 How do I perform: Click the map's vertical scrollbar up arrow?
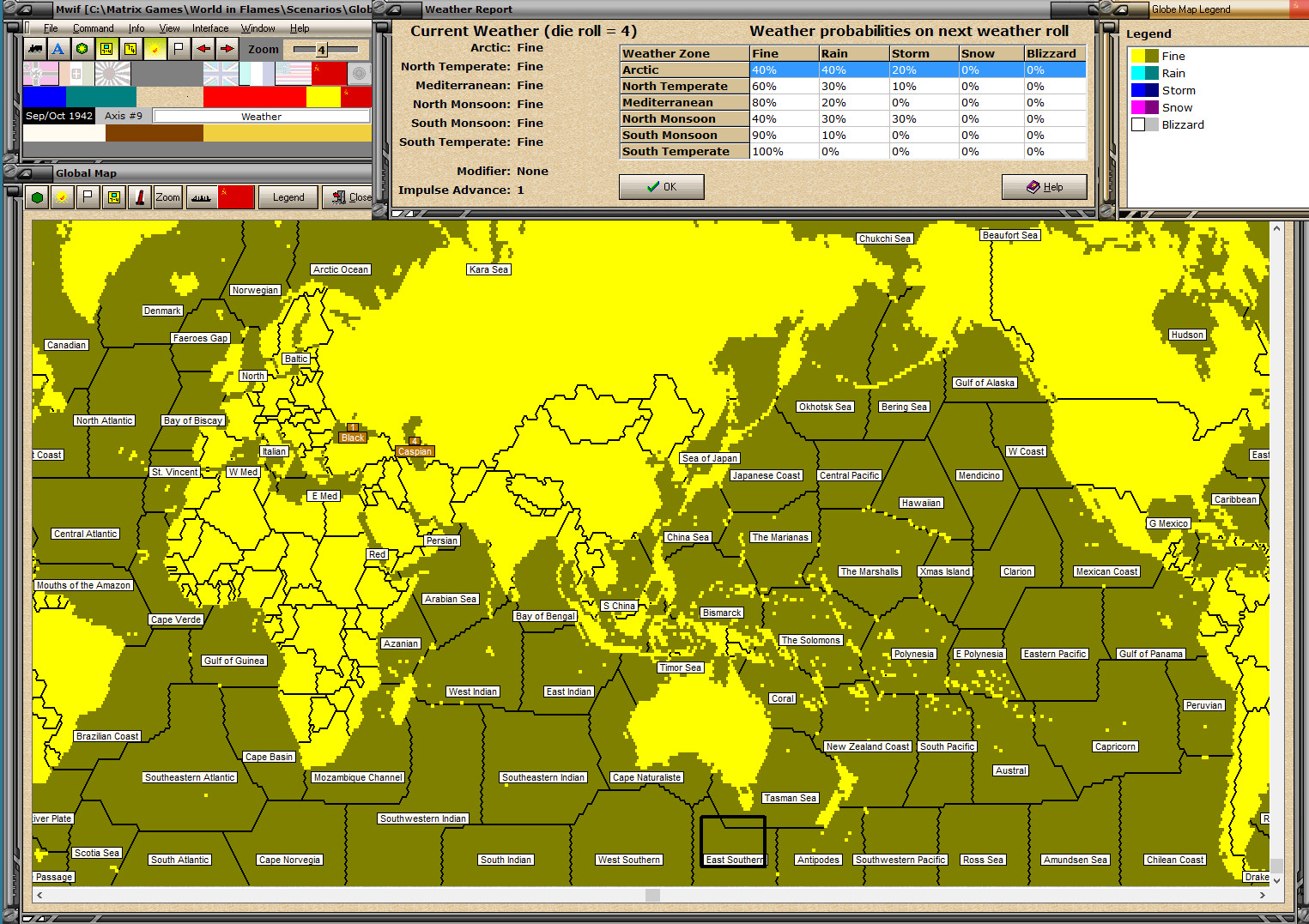(x=1276, y=228)
